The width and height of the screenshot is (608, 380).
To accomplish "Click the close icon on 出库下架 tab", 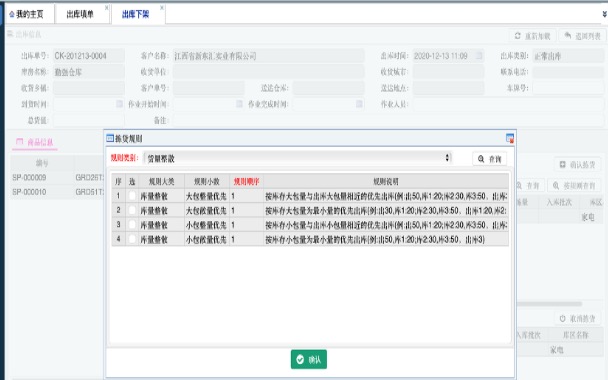I will pyautogui.click(x=162, y=8).
